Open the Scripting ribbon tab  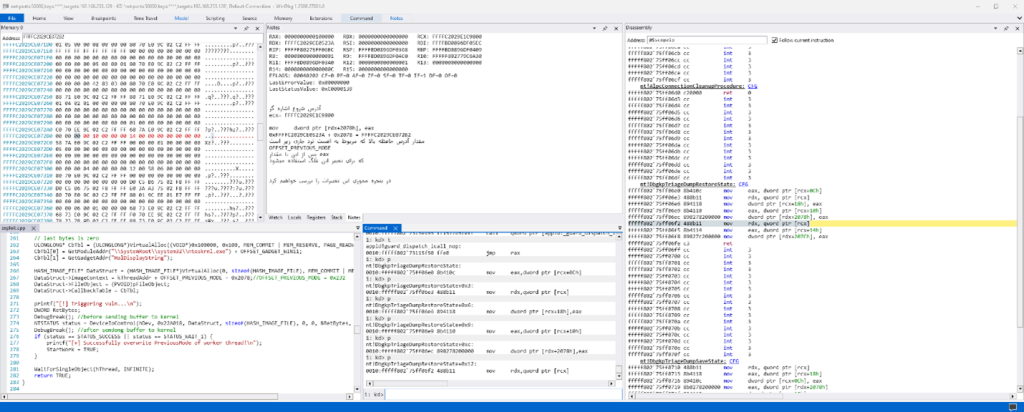[215, 18]
